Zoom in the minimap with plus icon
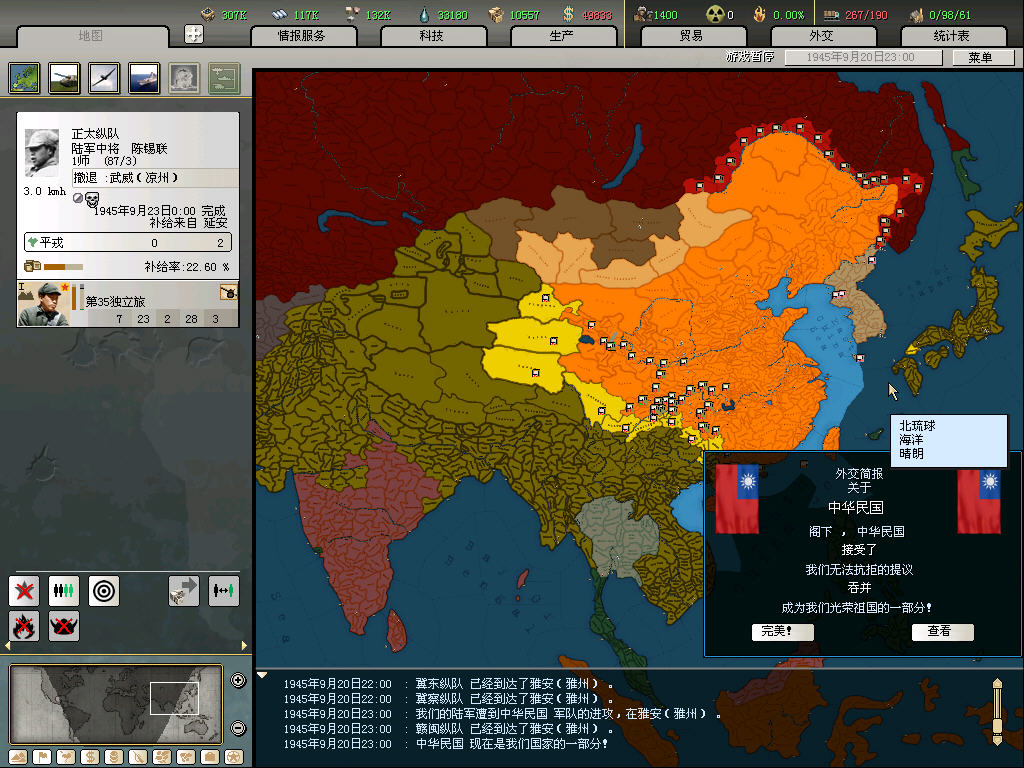The height and width of the screenshot is (768, 1024). (x=238, y=681)
